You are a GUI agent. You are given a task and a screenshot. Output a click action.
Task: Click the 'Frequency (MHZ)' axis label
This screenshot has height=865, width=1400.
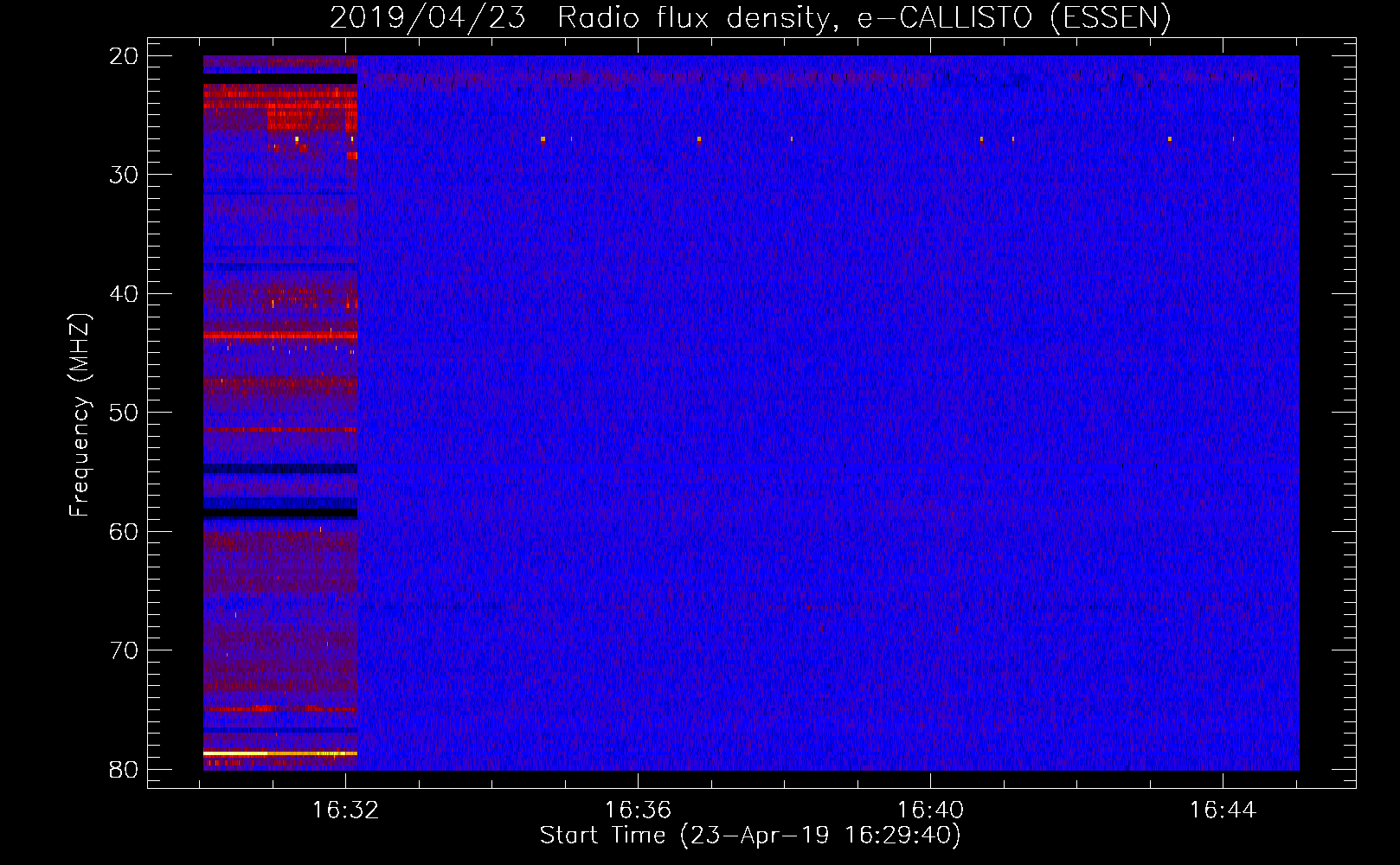(x=80, y=414)
